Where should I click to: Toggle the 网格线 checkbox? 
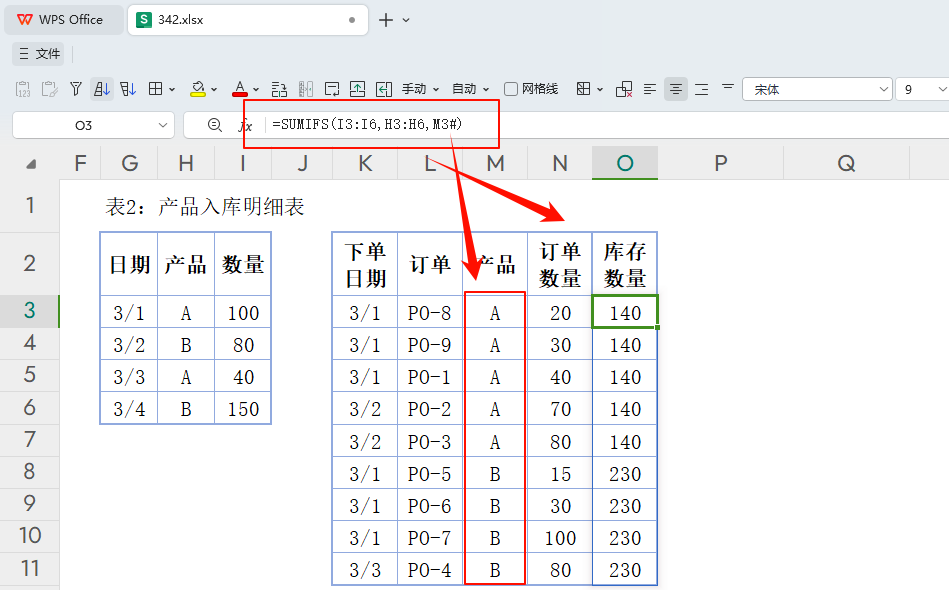point(511,89)
